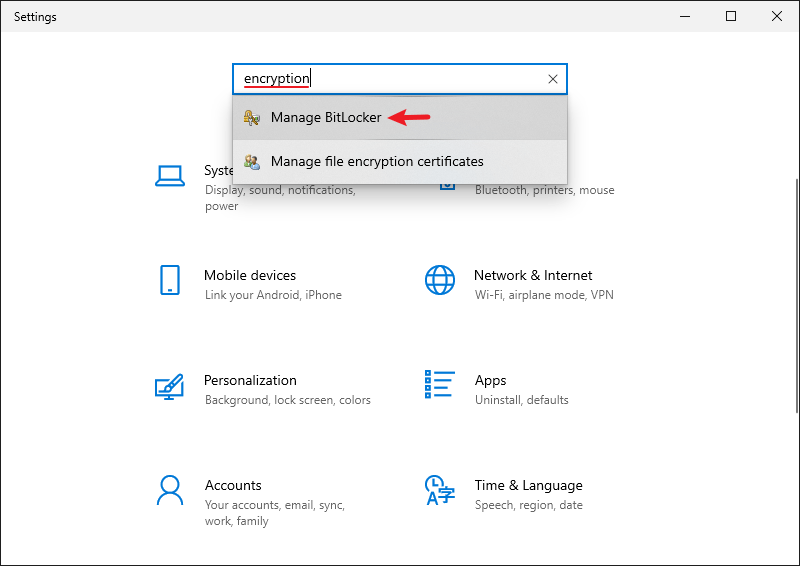Click the BitLocker padlock icon
Image resolution: width=800 pixels, height=566 pixels.
[x=252, y=118]
